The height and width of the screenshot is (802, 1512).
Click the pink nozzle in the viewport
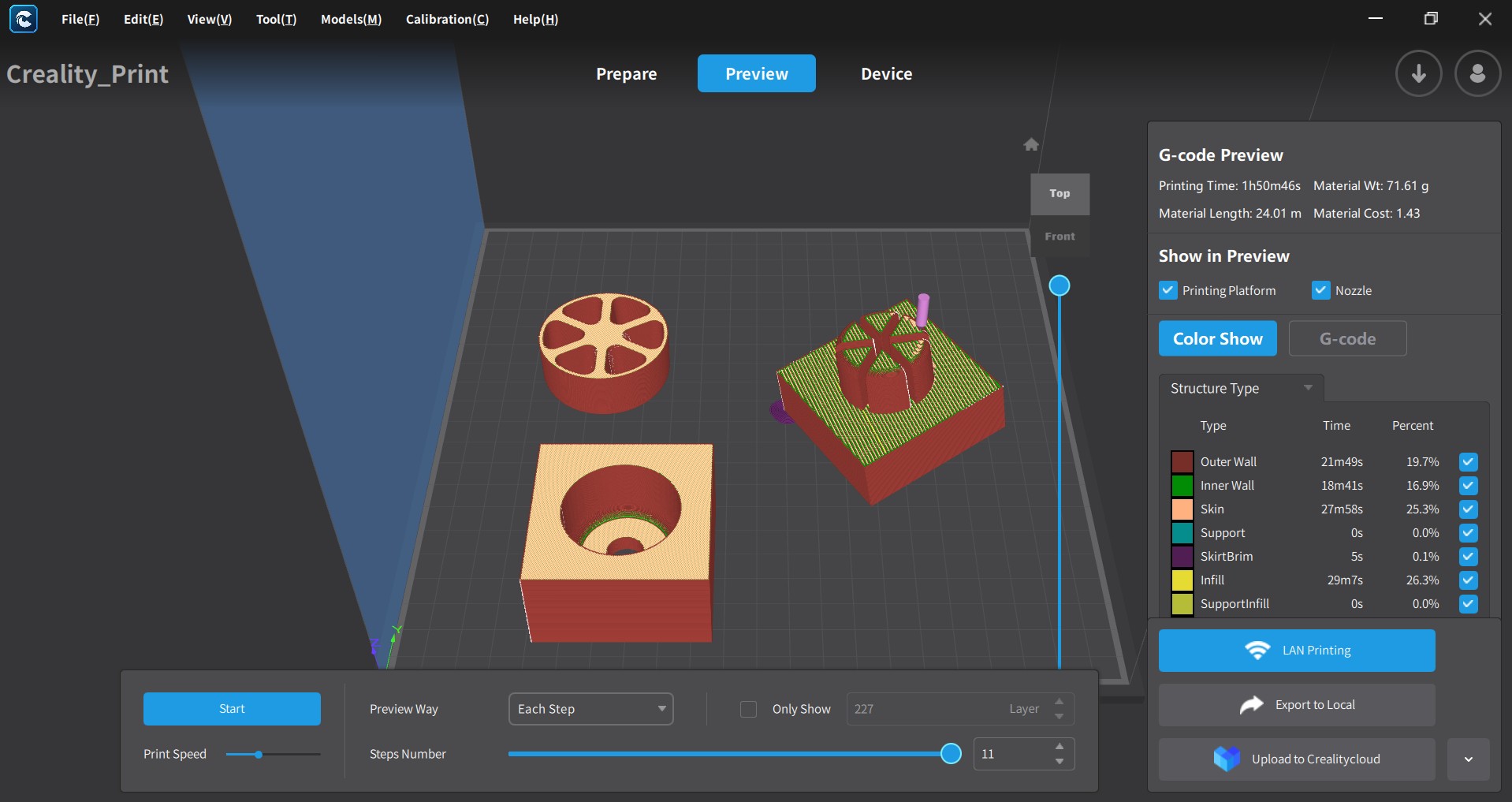[x=922, y=310]
